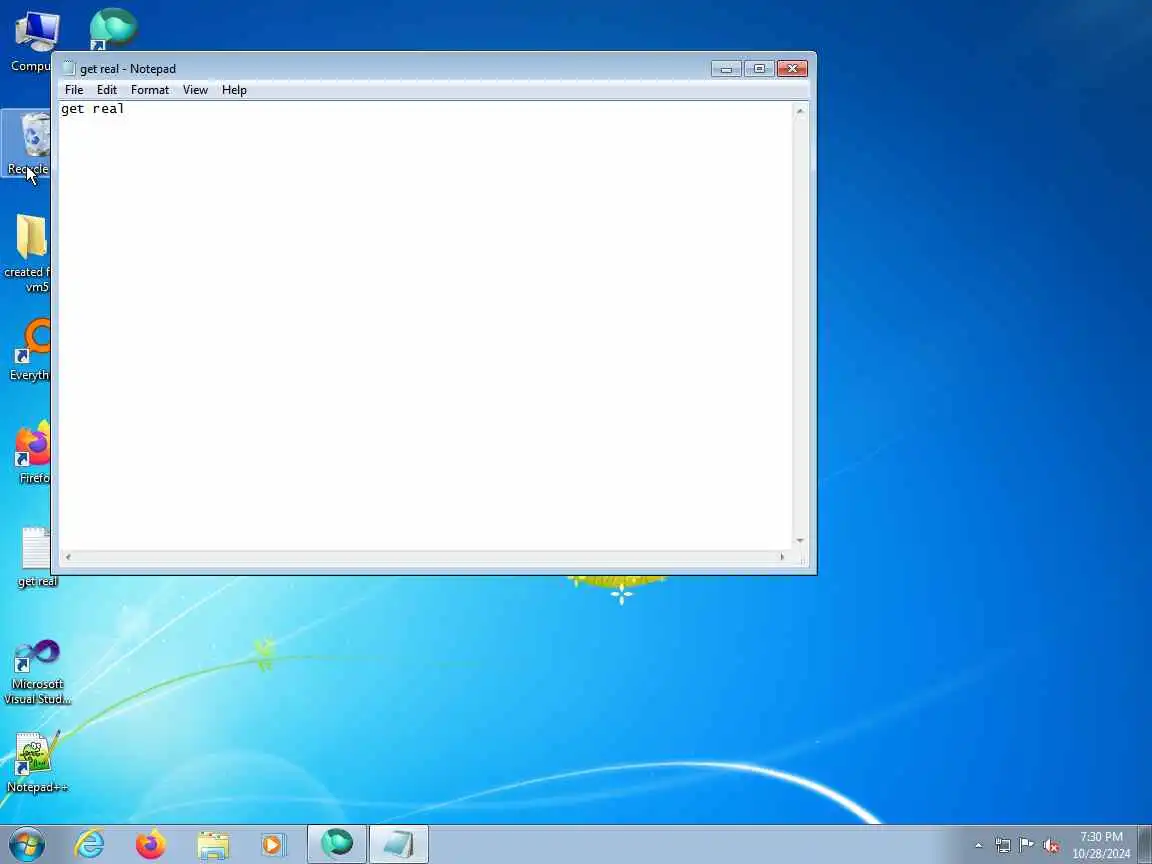
Task: Open the View menu in Notepad
Action: 195,90
